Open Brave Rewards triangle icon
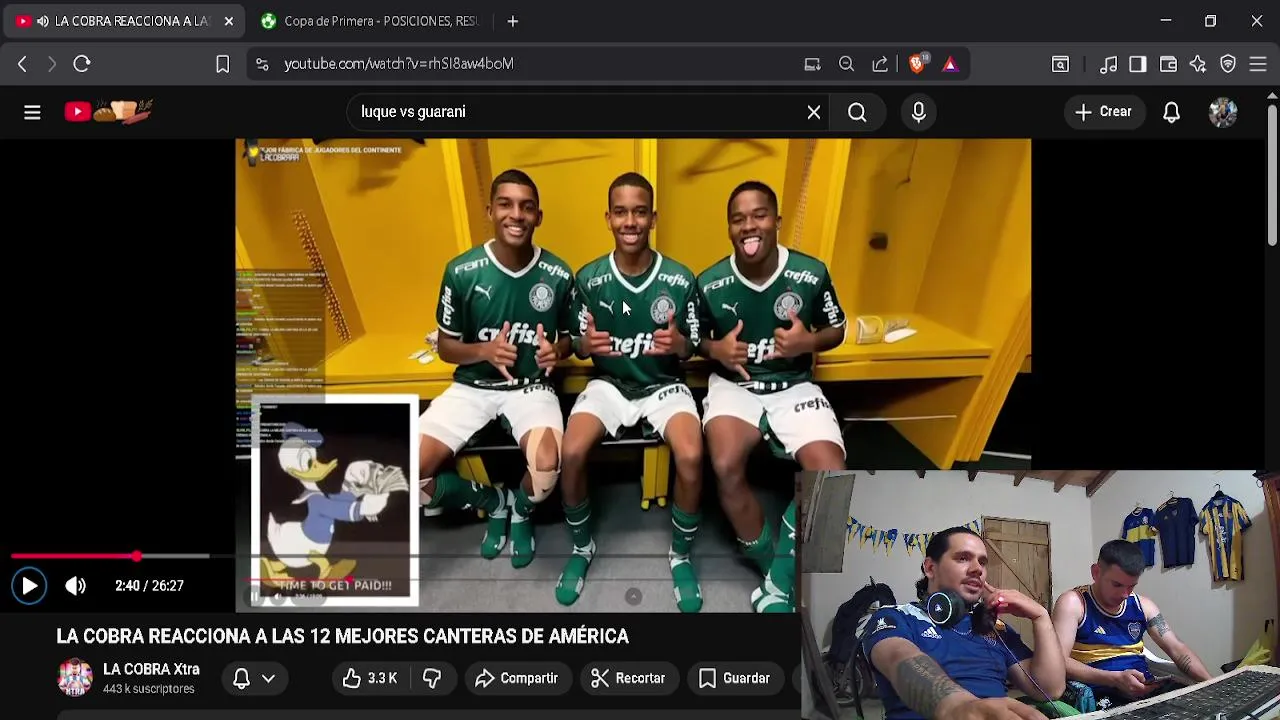The height and width of the screenshot is (720, 1280). click(950, 64)
